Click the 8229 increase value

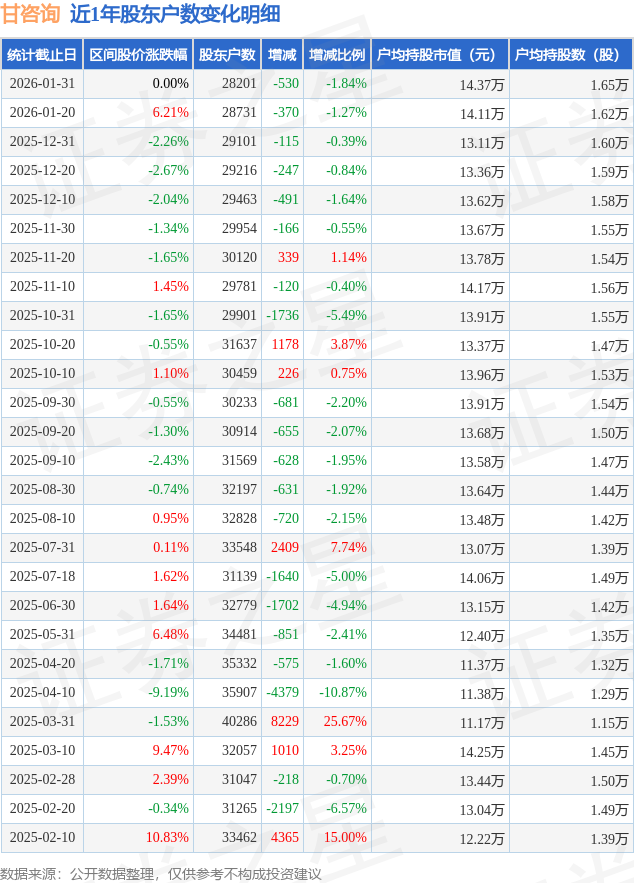coord(285,721)
